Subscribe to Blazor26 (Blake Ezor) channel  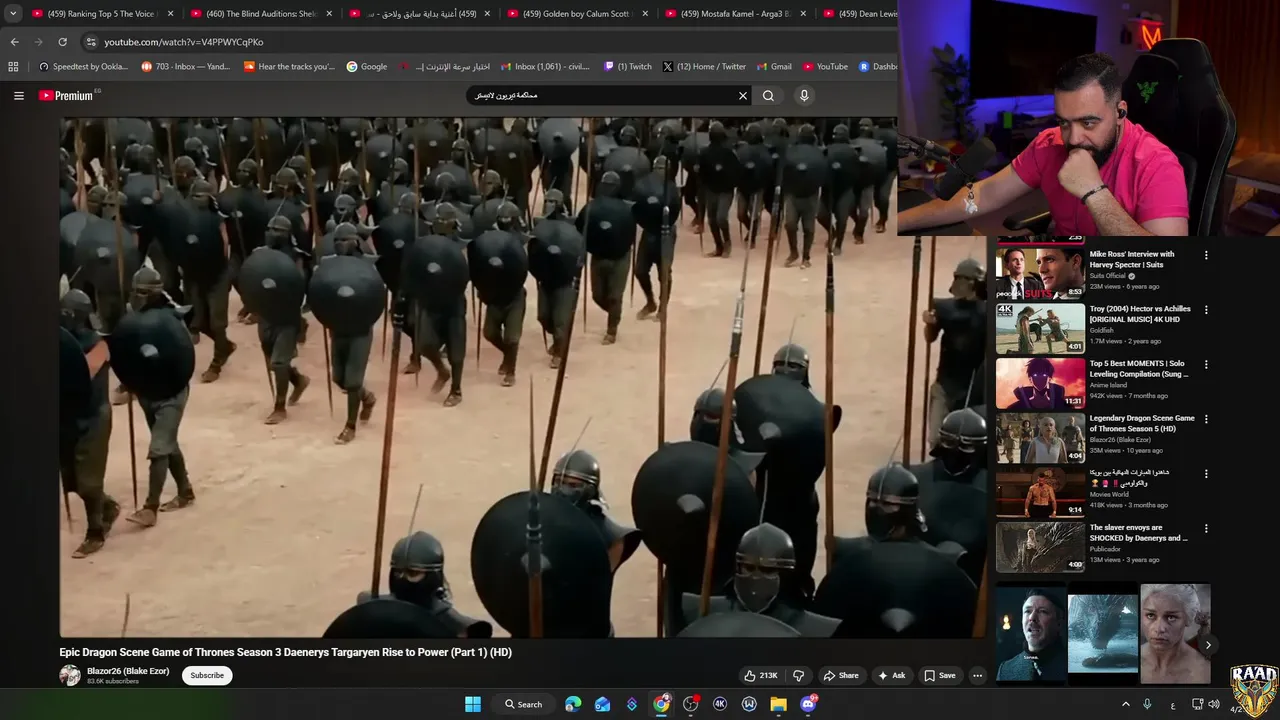(x=207, y=676)
